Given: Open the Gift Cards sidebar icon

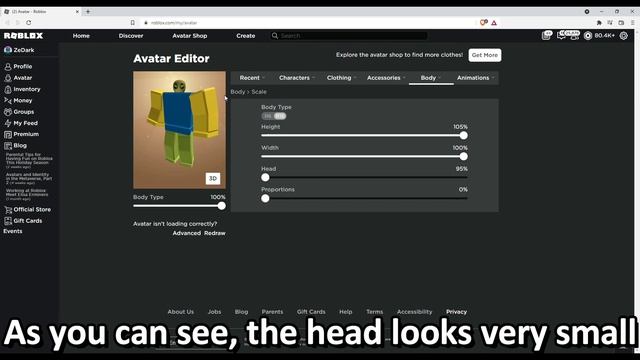Looking at the screenshot, I should [8, 221].
